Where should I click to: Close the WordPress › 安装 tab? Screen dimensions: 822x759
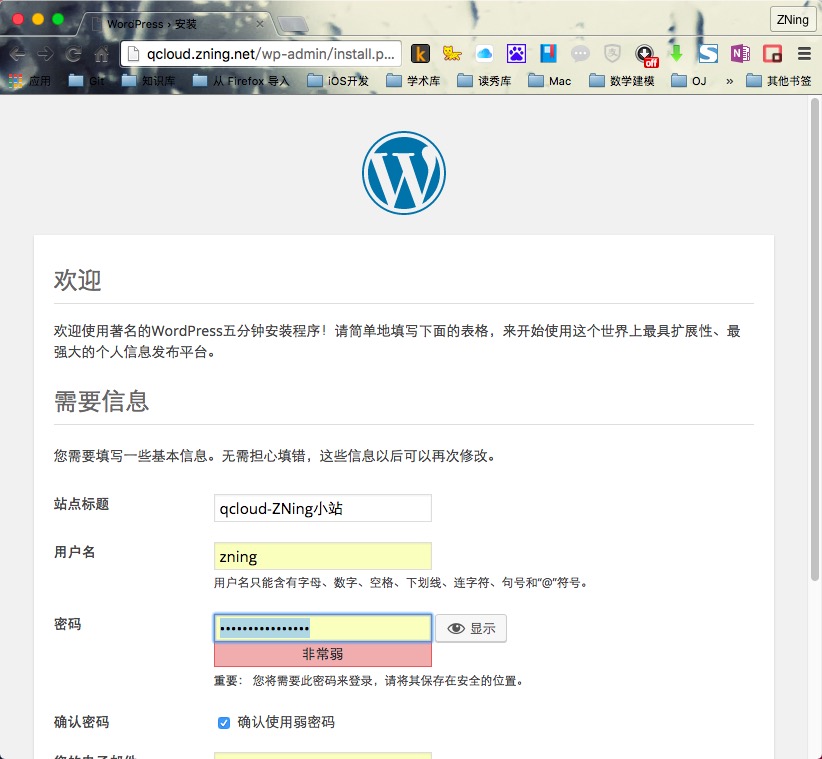pyautogui.click(x=259, y=24)
